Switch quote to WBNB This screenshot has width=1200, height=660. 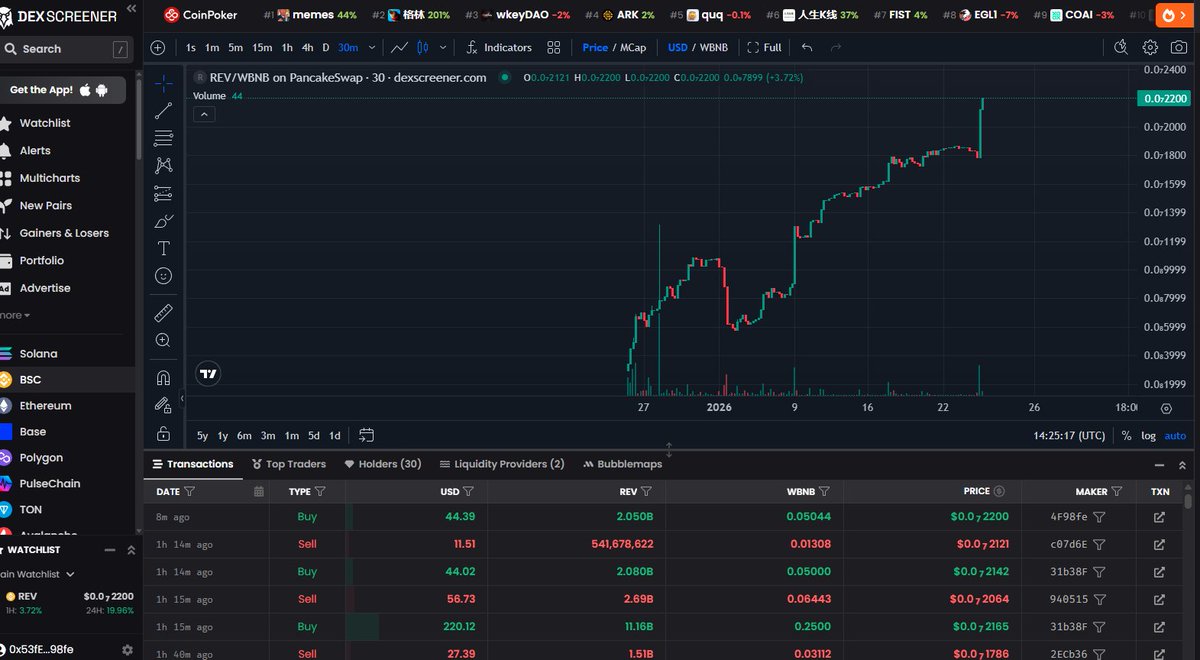pyautogui.click(x=713, y=47)
